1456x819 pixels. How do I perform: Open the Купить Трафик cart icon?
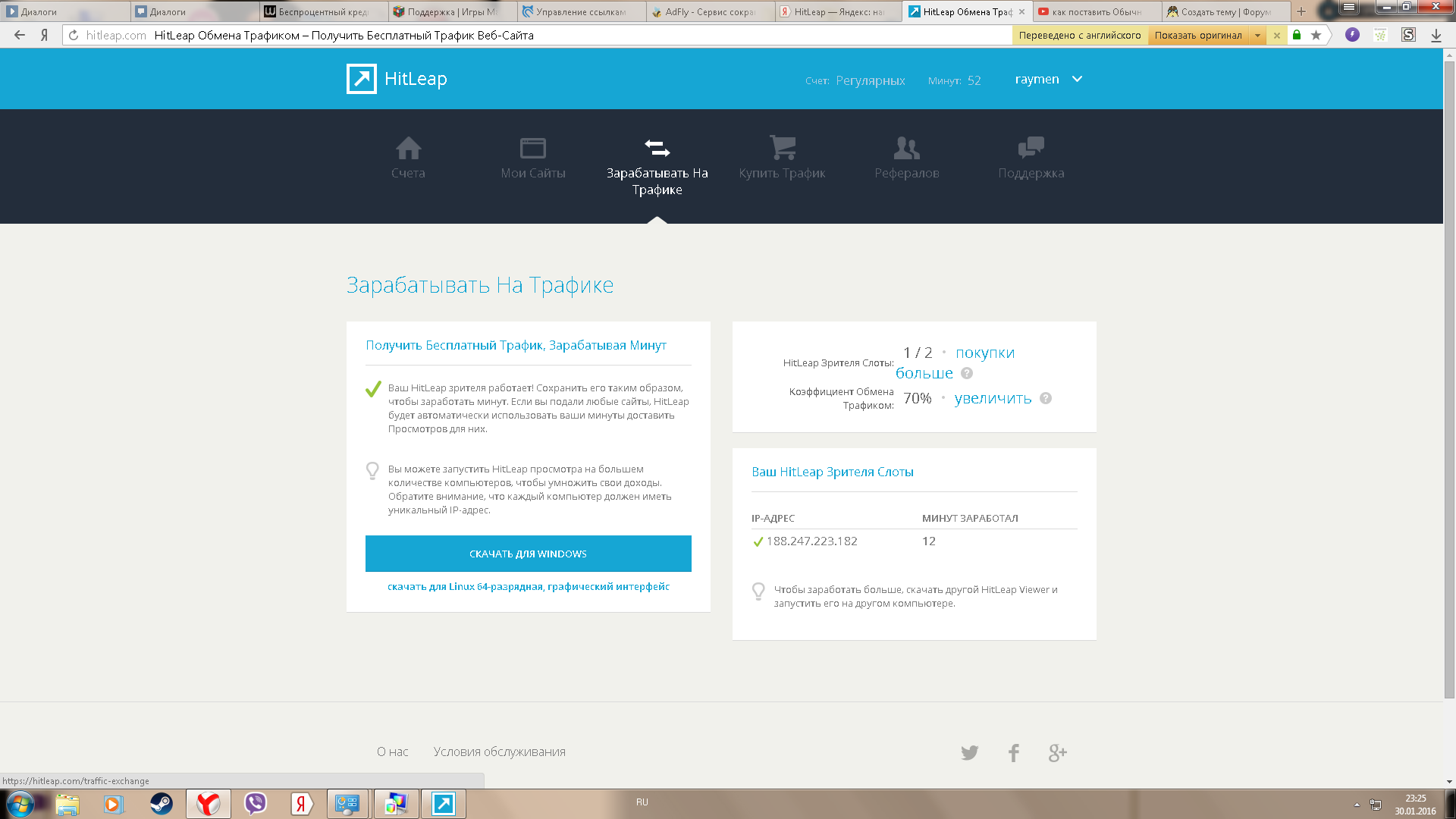783,147
